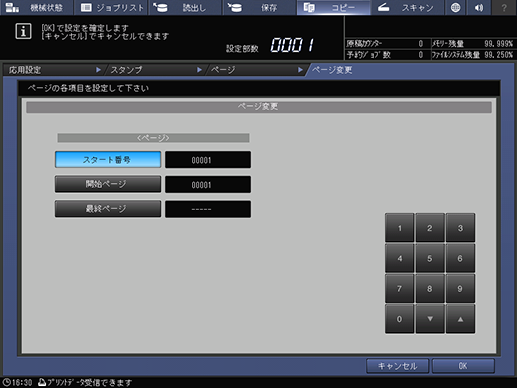517x388 pixels.
Task: Select the 開始ページ button
Action: (108, 184)
